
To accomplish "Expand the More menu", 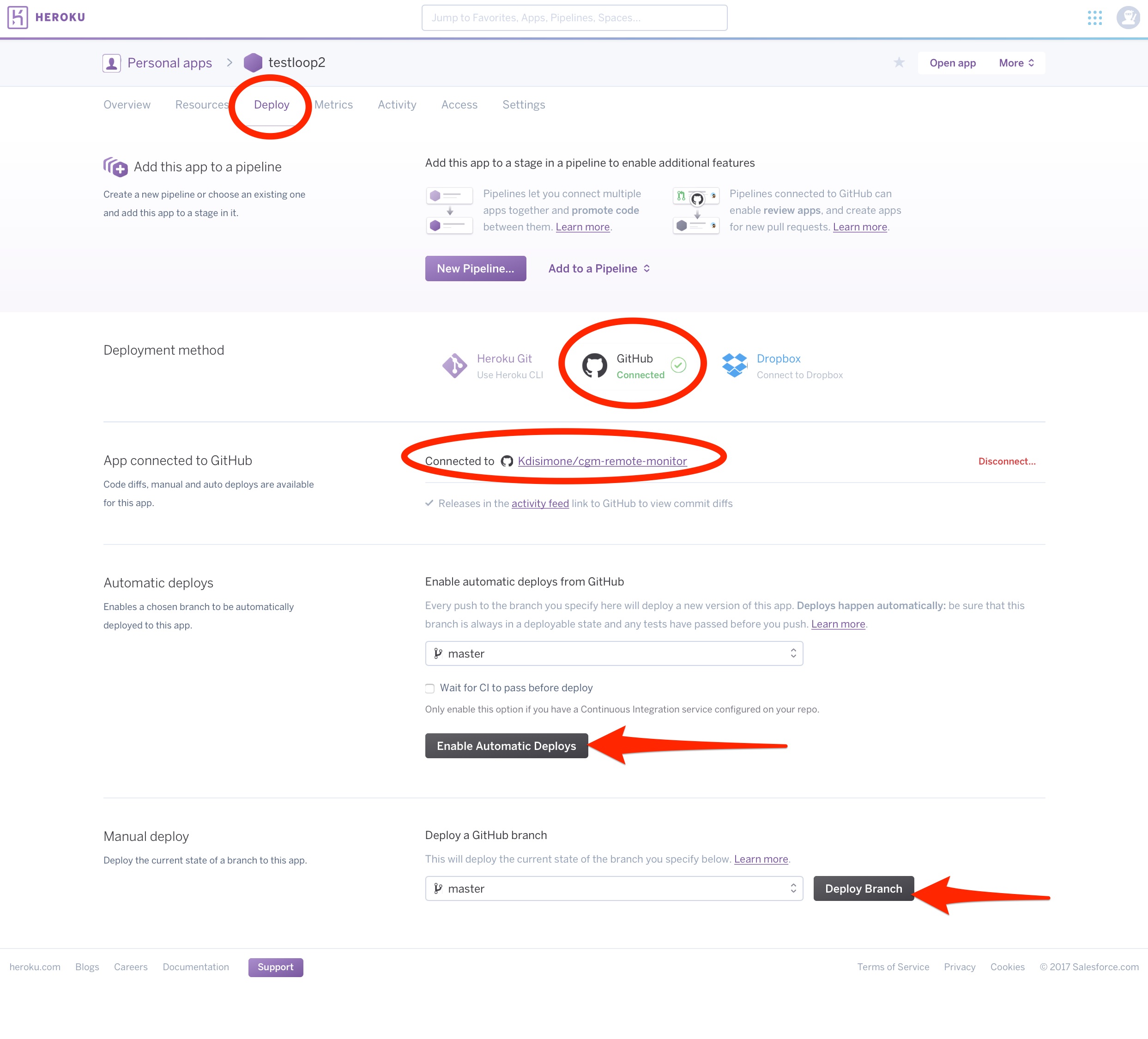I will [x=1016, y=63].
